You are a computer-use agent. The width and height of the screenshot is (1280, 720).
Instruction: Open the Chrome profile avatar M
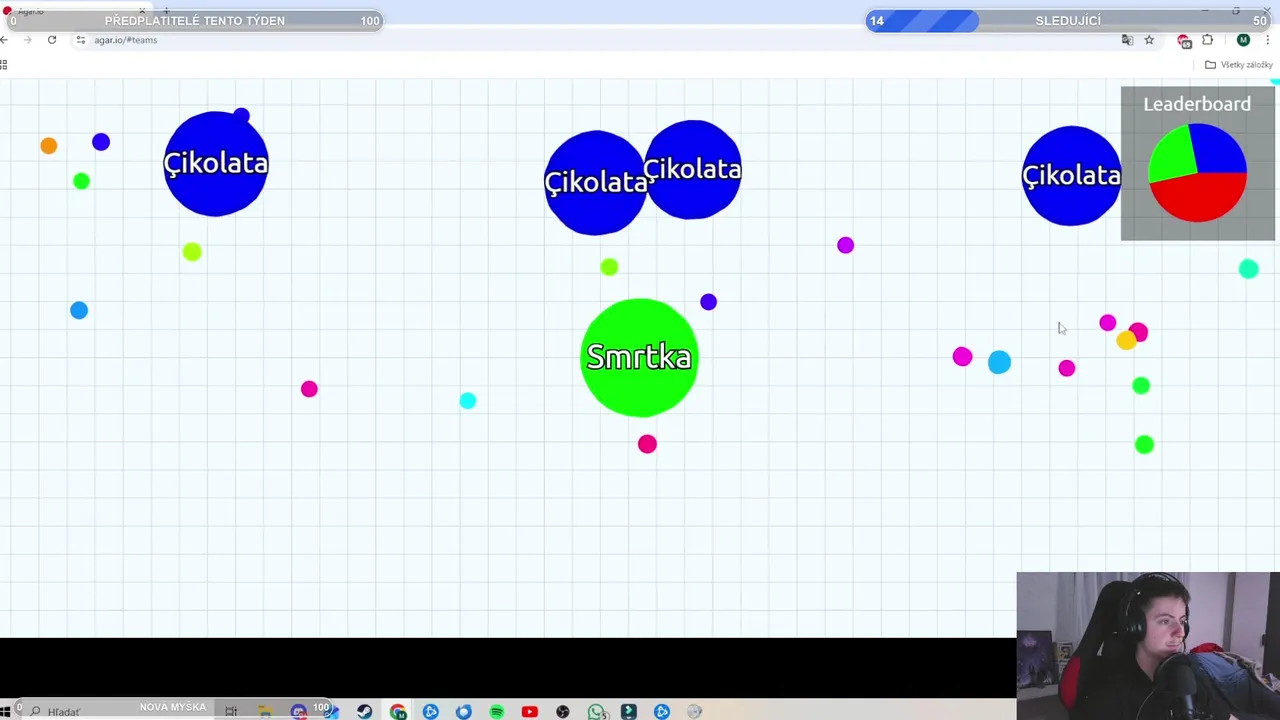(x=1243, y=40)
